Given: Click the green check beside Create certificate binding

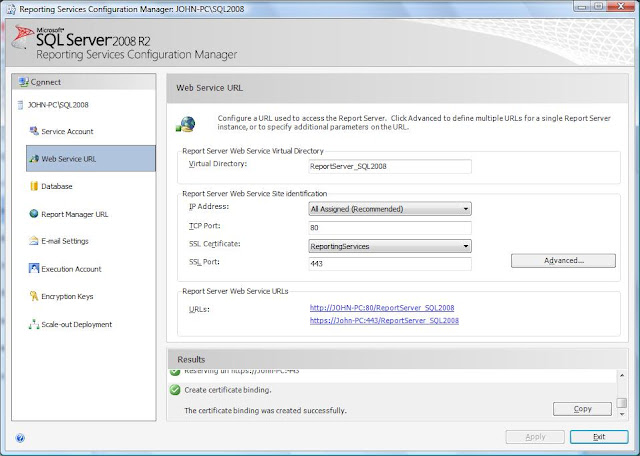Looking at the screenshot, I should click(x=175, y=390).
